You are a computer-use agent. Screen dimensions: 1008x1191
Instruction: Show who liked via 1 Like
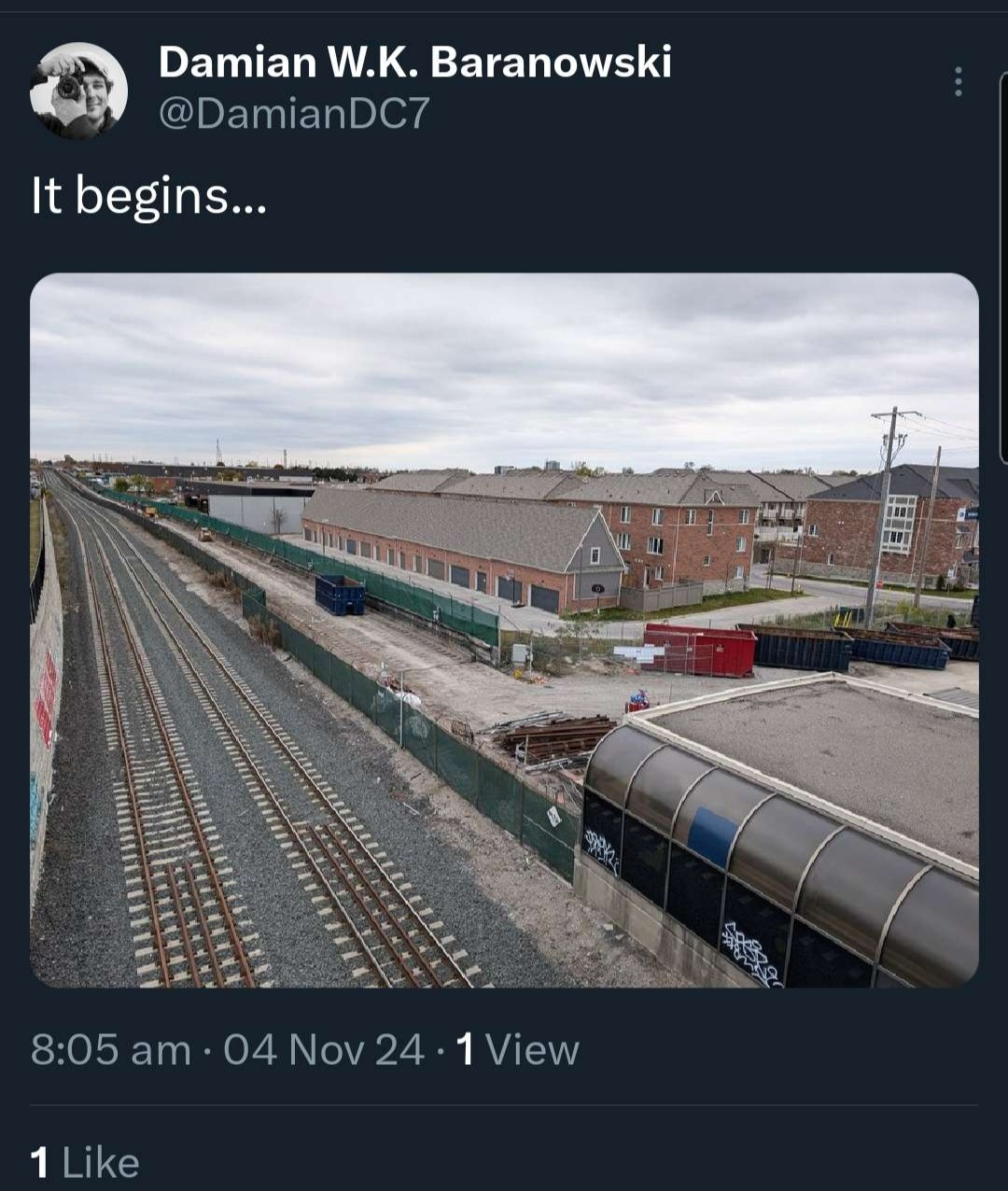(85, 1163)
